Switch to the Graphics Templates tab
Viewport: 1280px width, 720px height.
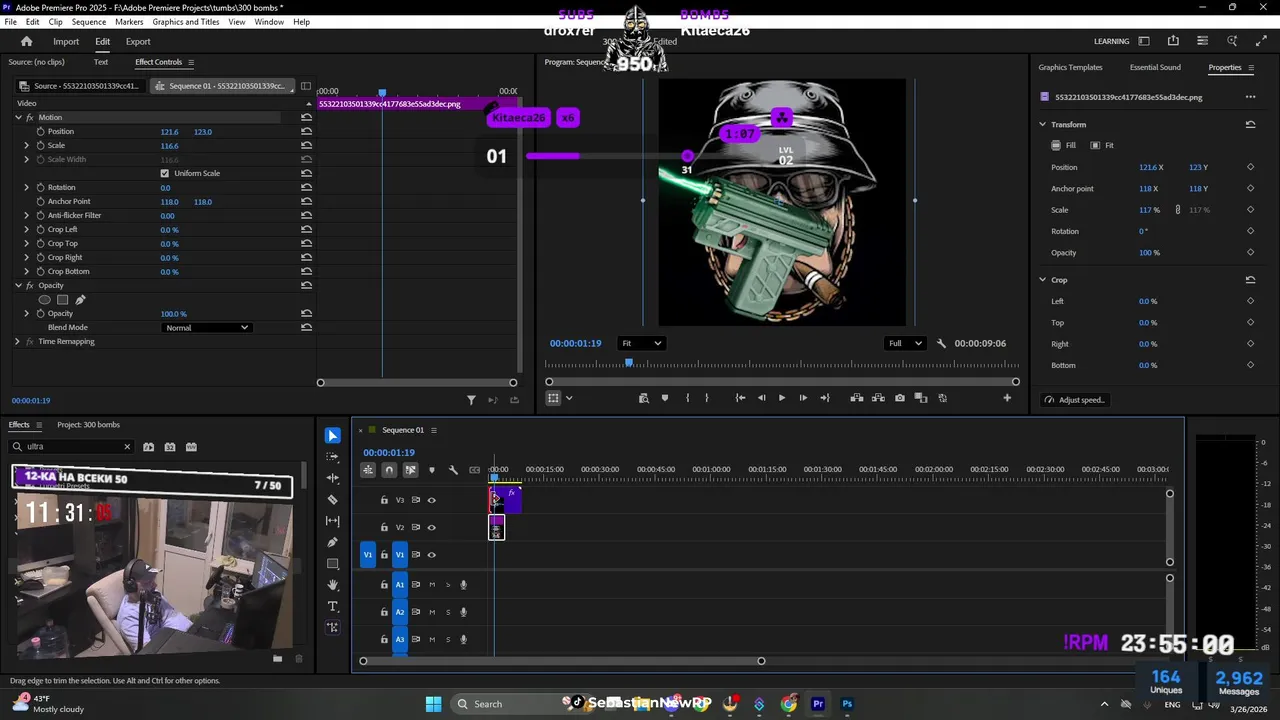pos(1070,67)
